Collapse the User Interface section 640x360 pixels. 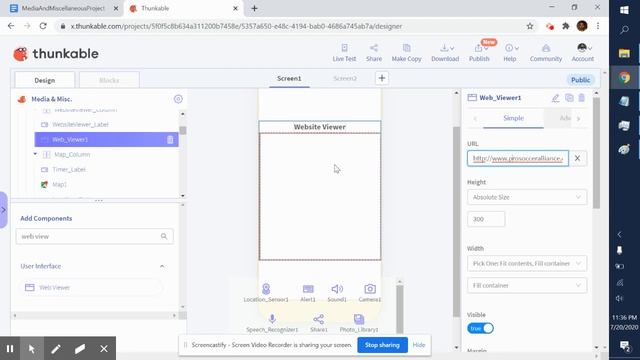click(x=162, y=266)
